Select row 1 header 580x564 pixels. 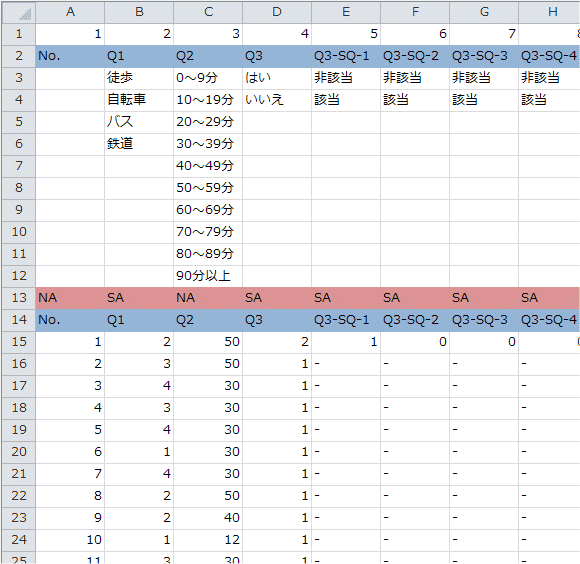tap(18, 34)
